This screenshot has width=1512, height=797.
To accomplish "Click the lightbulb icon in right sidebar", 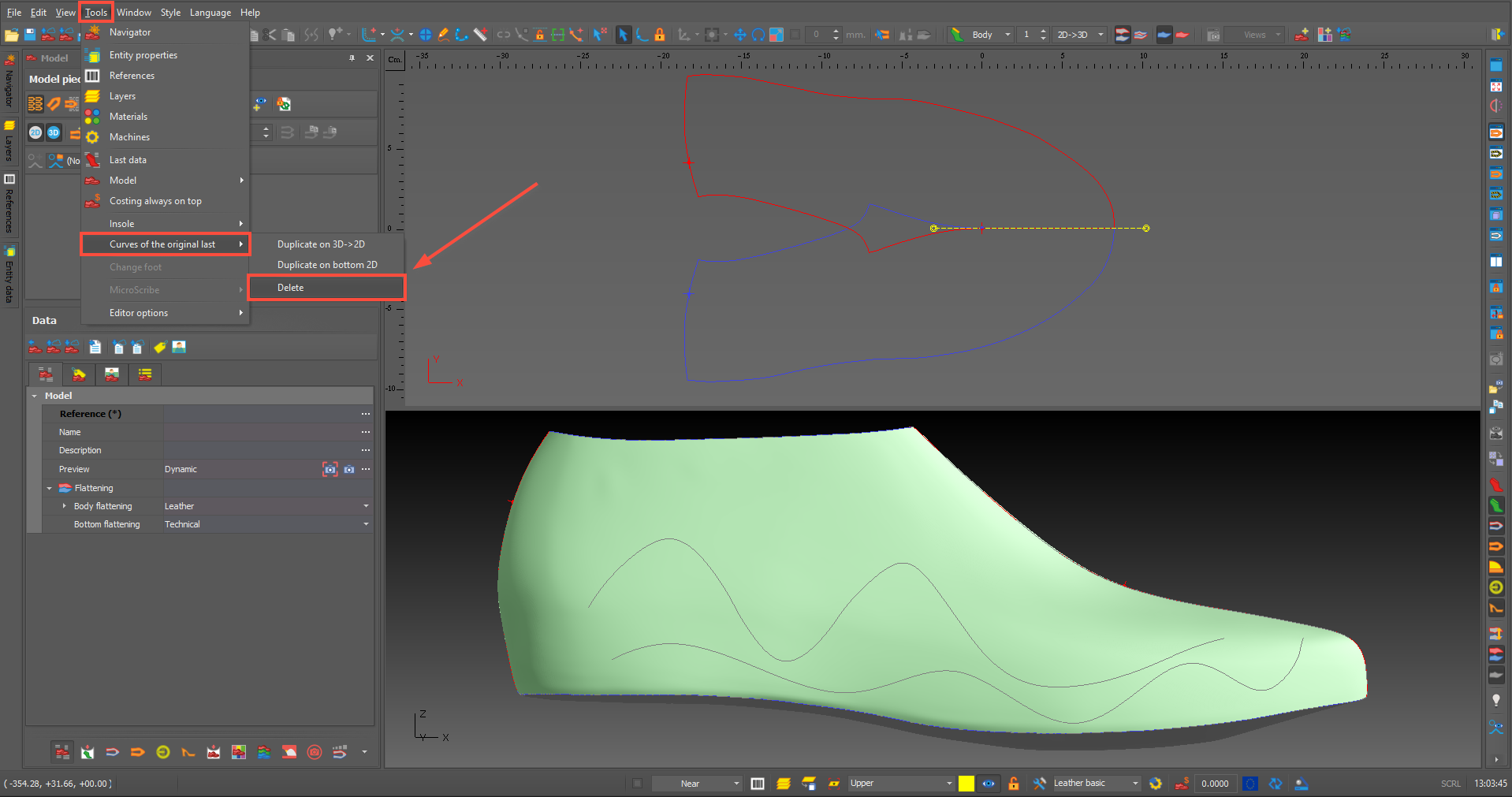I will [1495, 700].
